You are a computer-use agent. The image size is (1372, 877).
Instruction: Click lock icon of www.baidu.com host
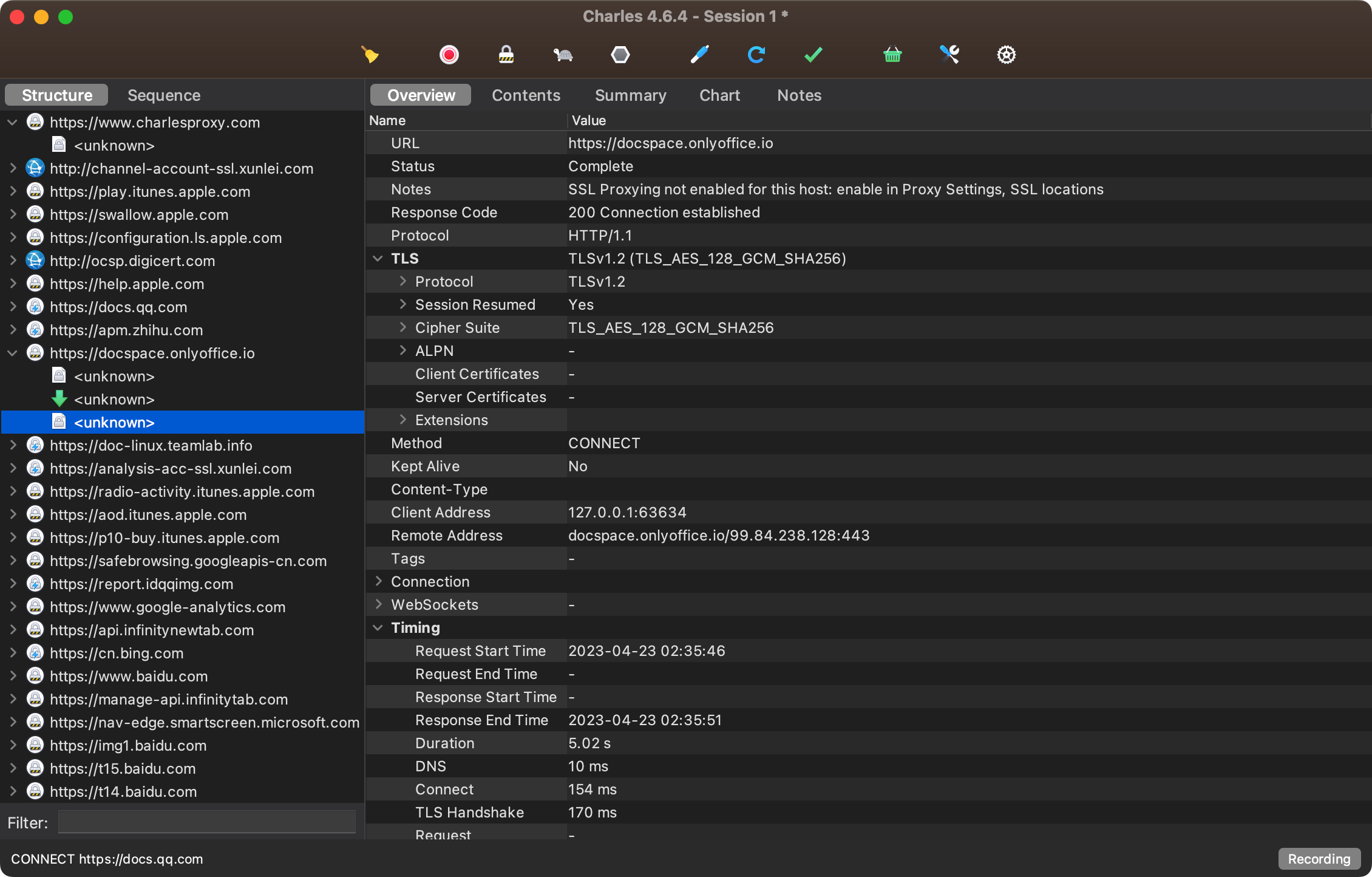pos(35,676)
